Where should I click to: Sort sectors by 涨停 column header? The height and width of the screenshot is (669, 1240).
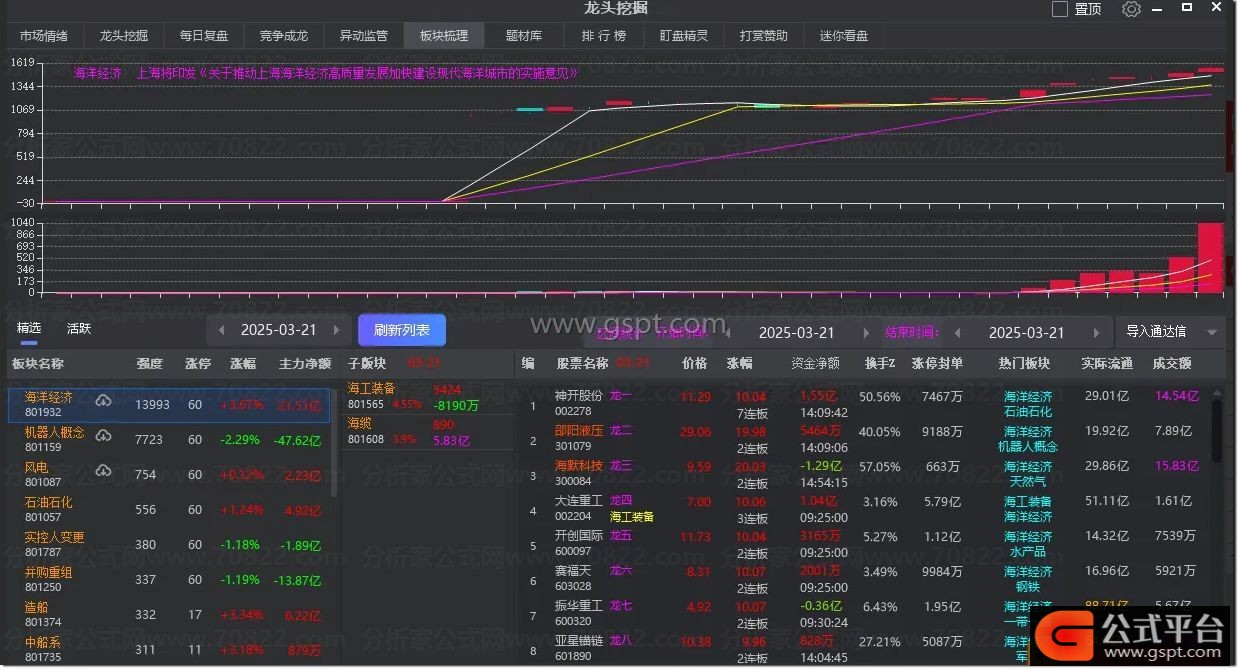pyautogui.click(x=198, y=364)
